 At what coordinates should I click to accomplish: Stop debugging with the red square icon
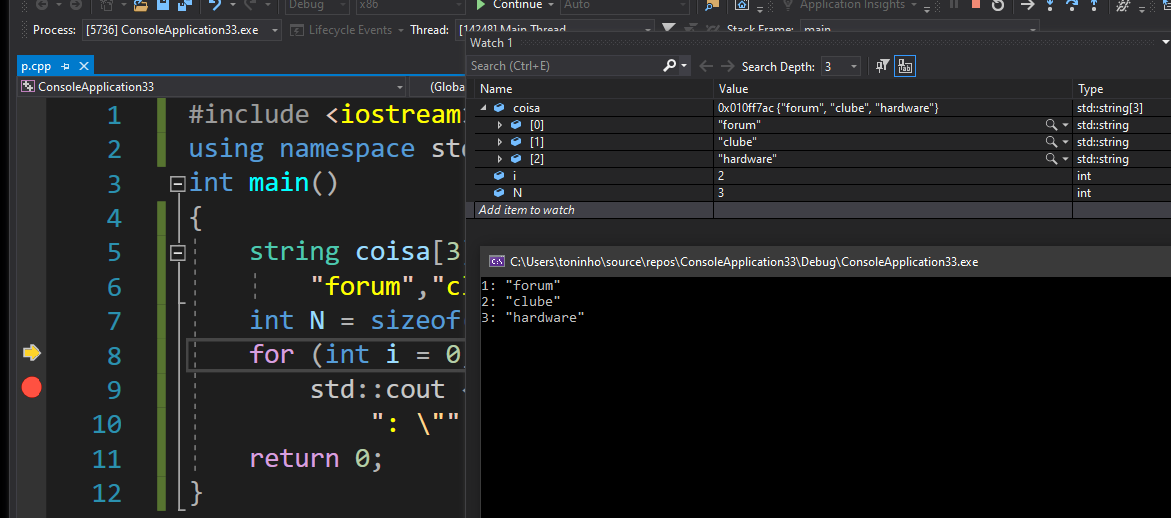click(x=975, y=4)
